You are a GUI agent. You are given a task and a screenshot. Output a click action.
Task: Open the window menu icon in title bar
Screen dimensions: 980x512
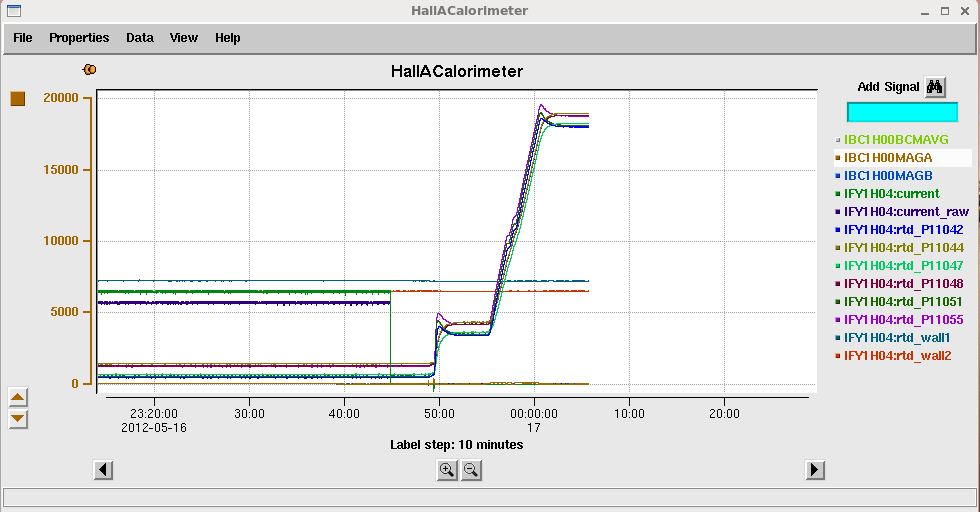click(14, 11)
